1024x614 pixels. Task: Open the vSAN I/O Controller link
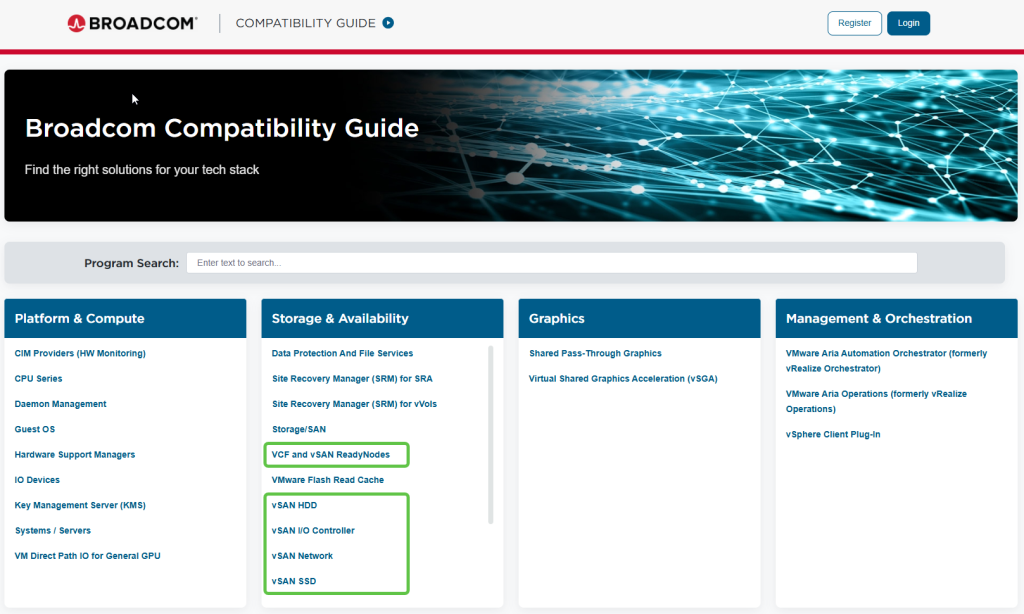313,531
